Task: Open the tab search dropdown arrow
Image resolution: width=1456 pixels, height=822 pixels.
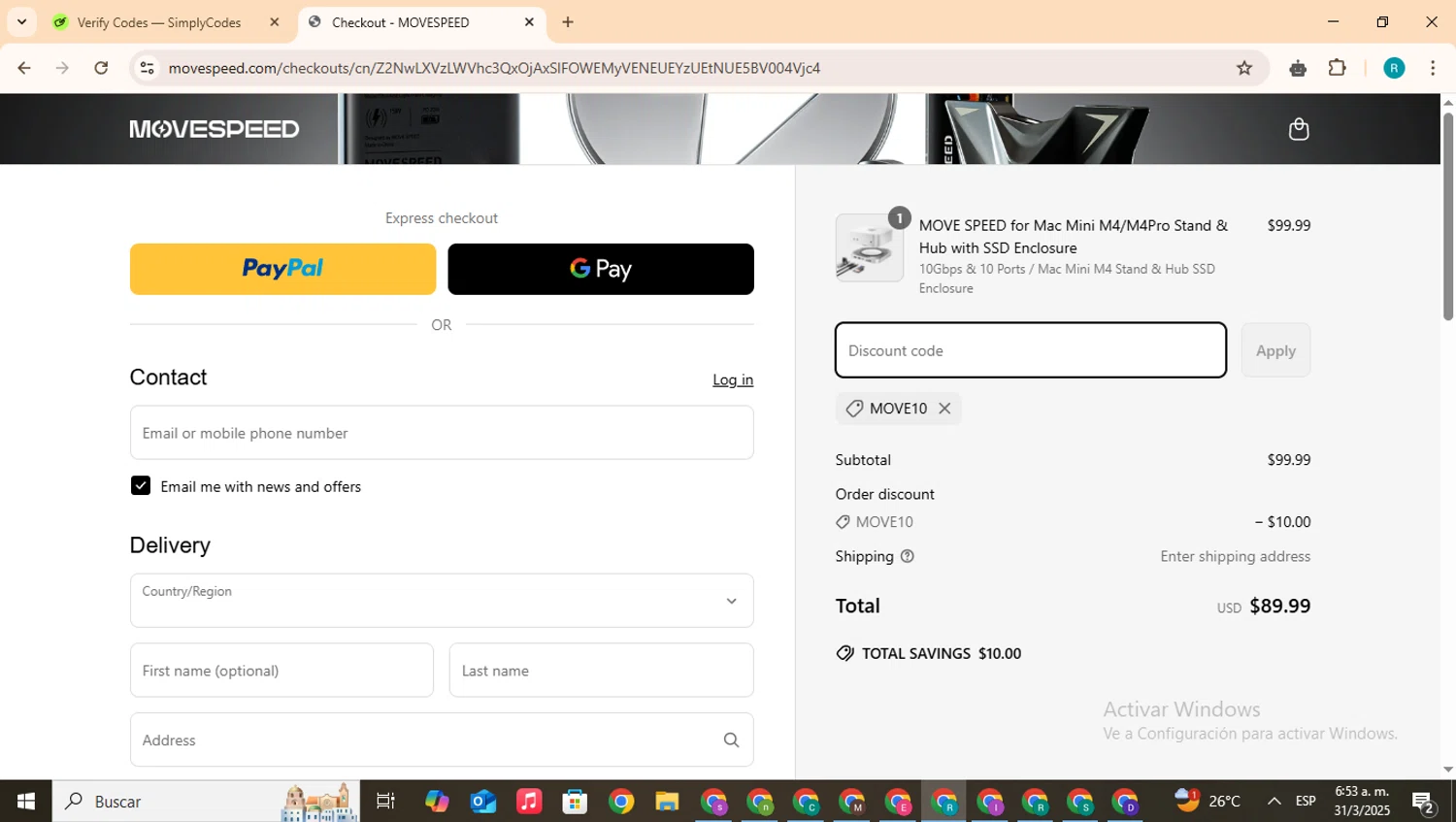Action: point(21,22)
